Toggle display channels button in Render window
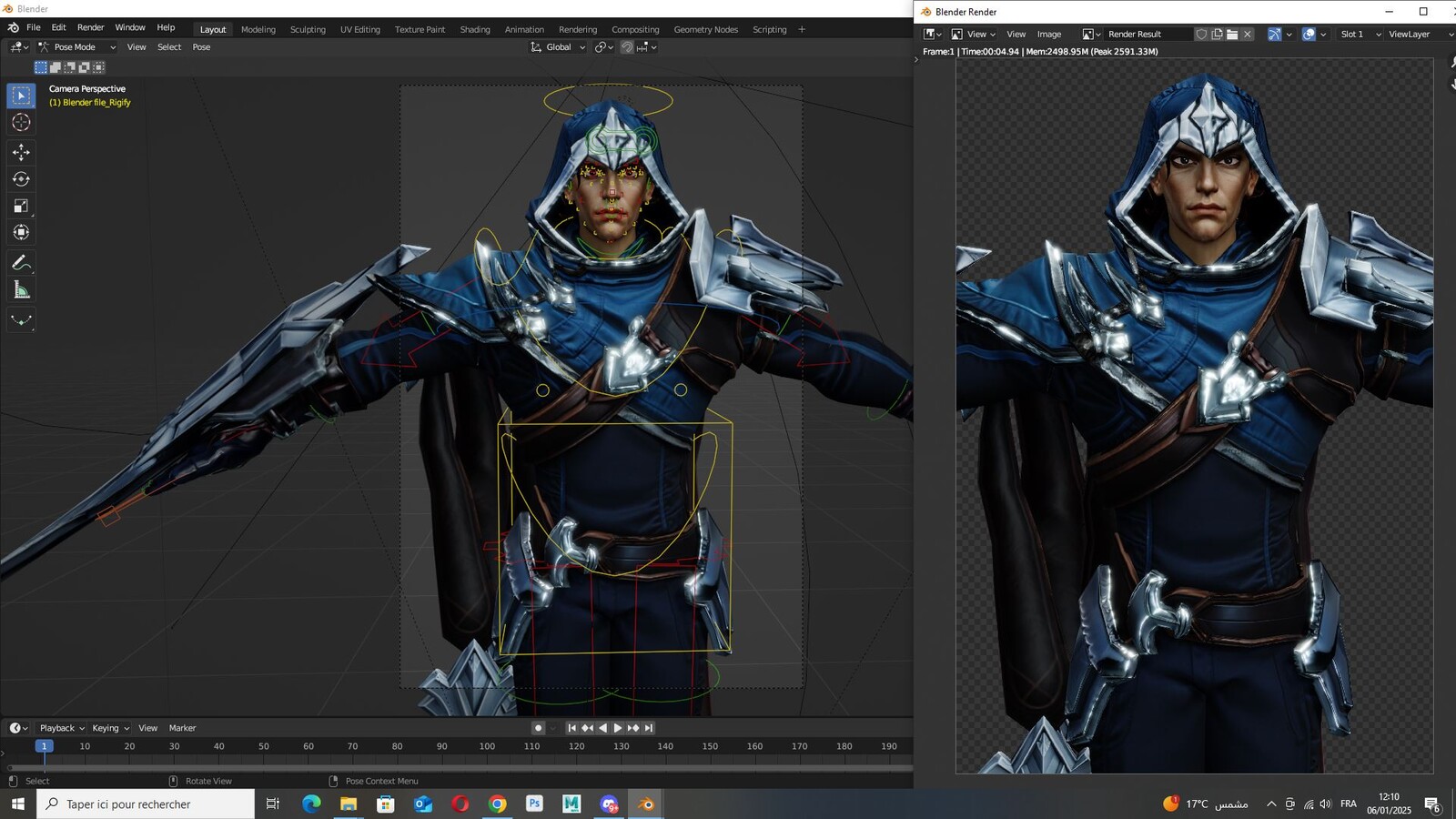 [1309, 34]
